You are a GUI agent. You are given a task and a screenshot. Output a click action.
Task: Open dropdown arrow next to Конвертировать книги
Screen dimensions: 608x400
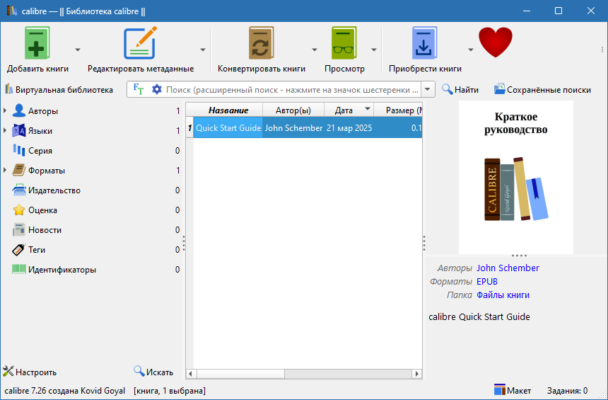pyautogui.click(x=314, y=50)
